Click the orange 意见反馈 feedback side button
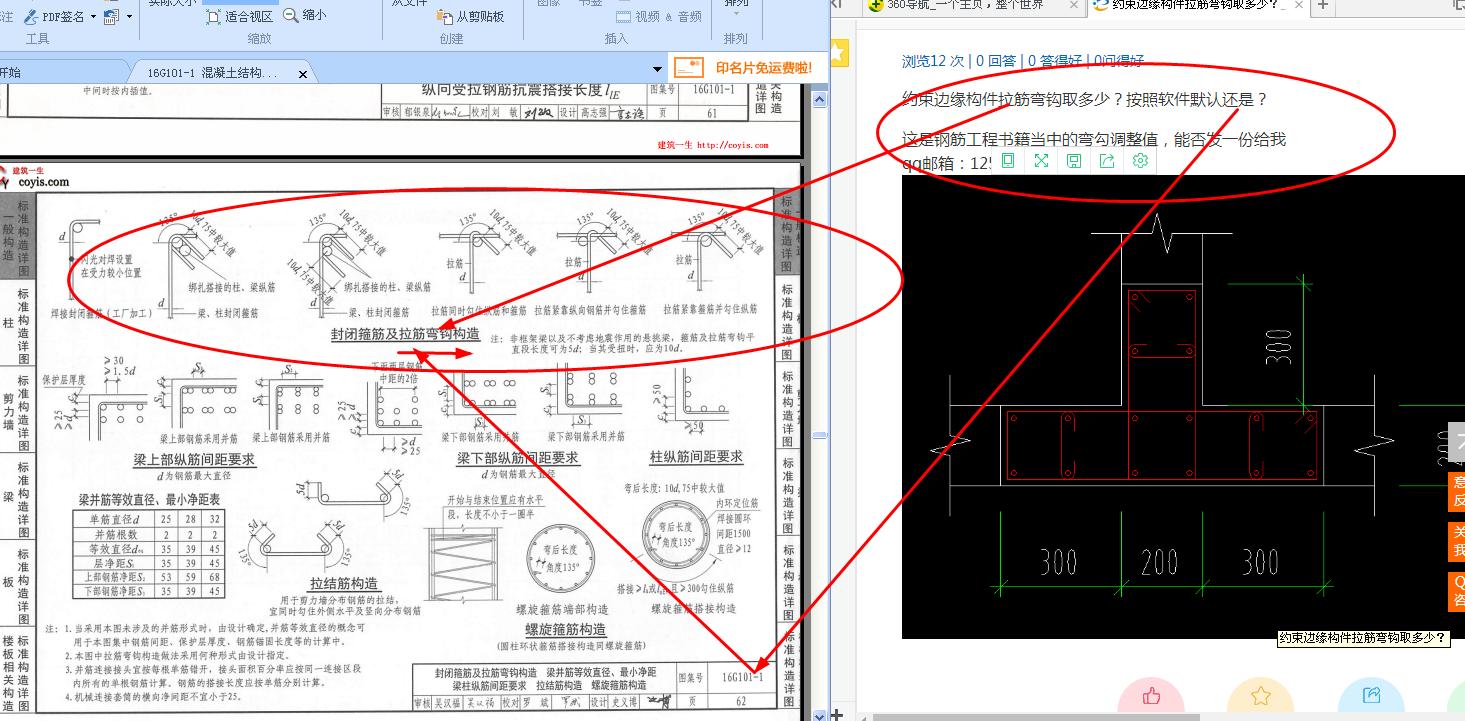 (x=1456, y=490)
